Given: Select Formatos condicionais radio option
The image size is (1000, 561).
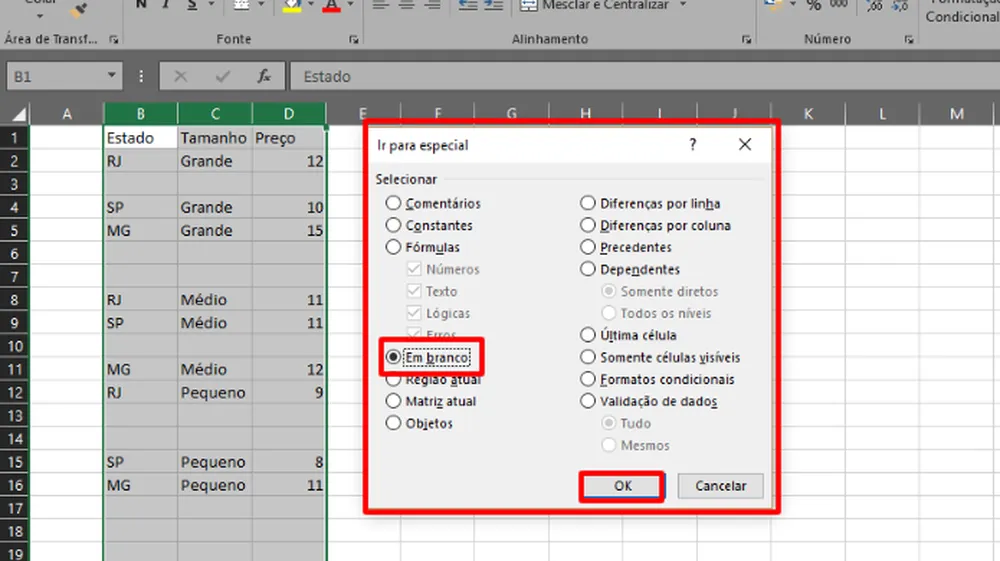Looking at the screenshot, I should pyautogui.click(x=657, y=379).
